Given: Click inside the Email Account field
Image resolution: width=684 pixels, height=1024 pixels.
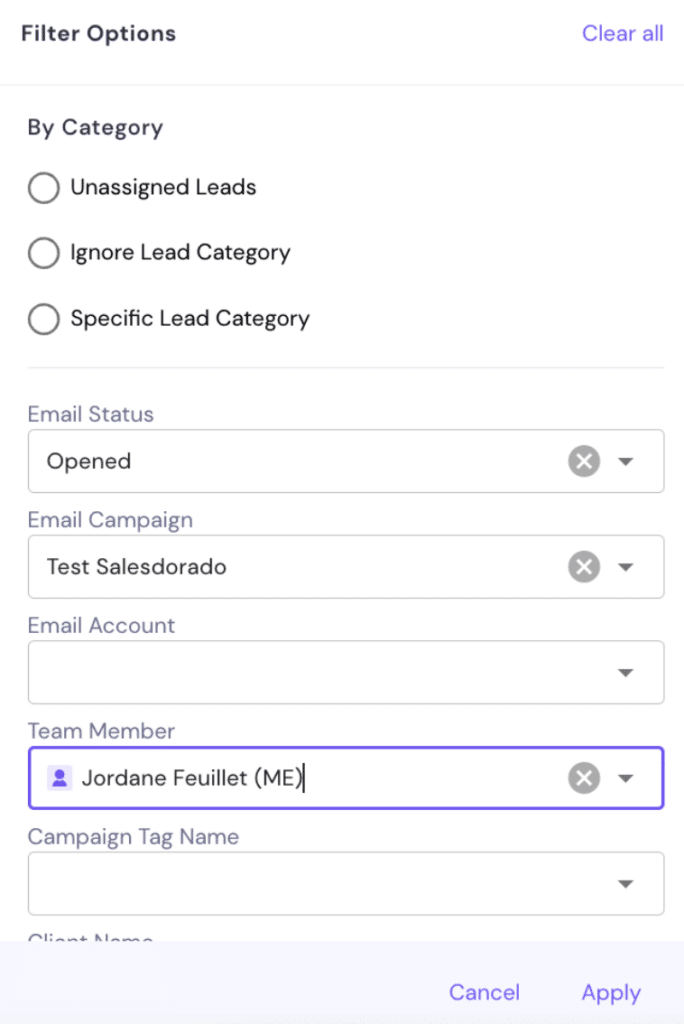Looking at the screenshot, I should [300, 672].
